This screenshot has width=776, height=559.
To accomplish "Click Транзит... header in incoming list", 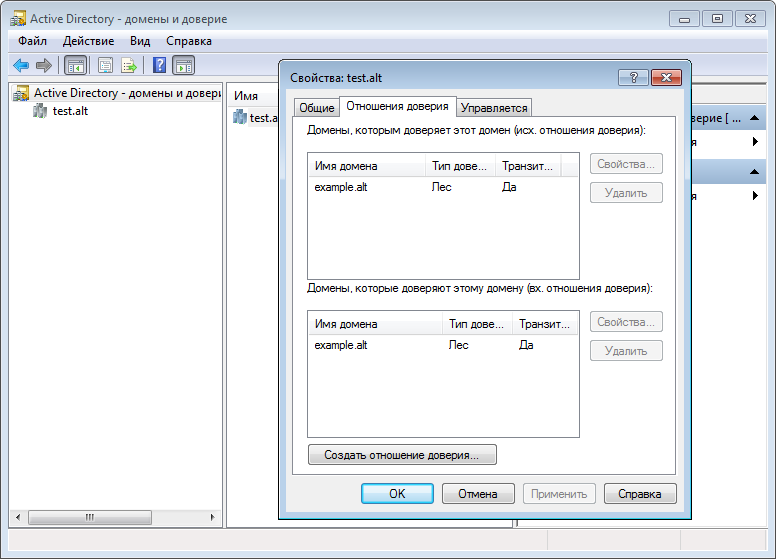I will (545, 325).
